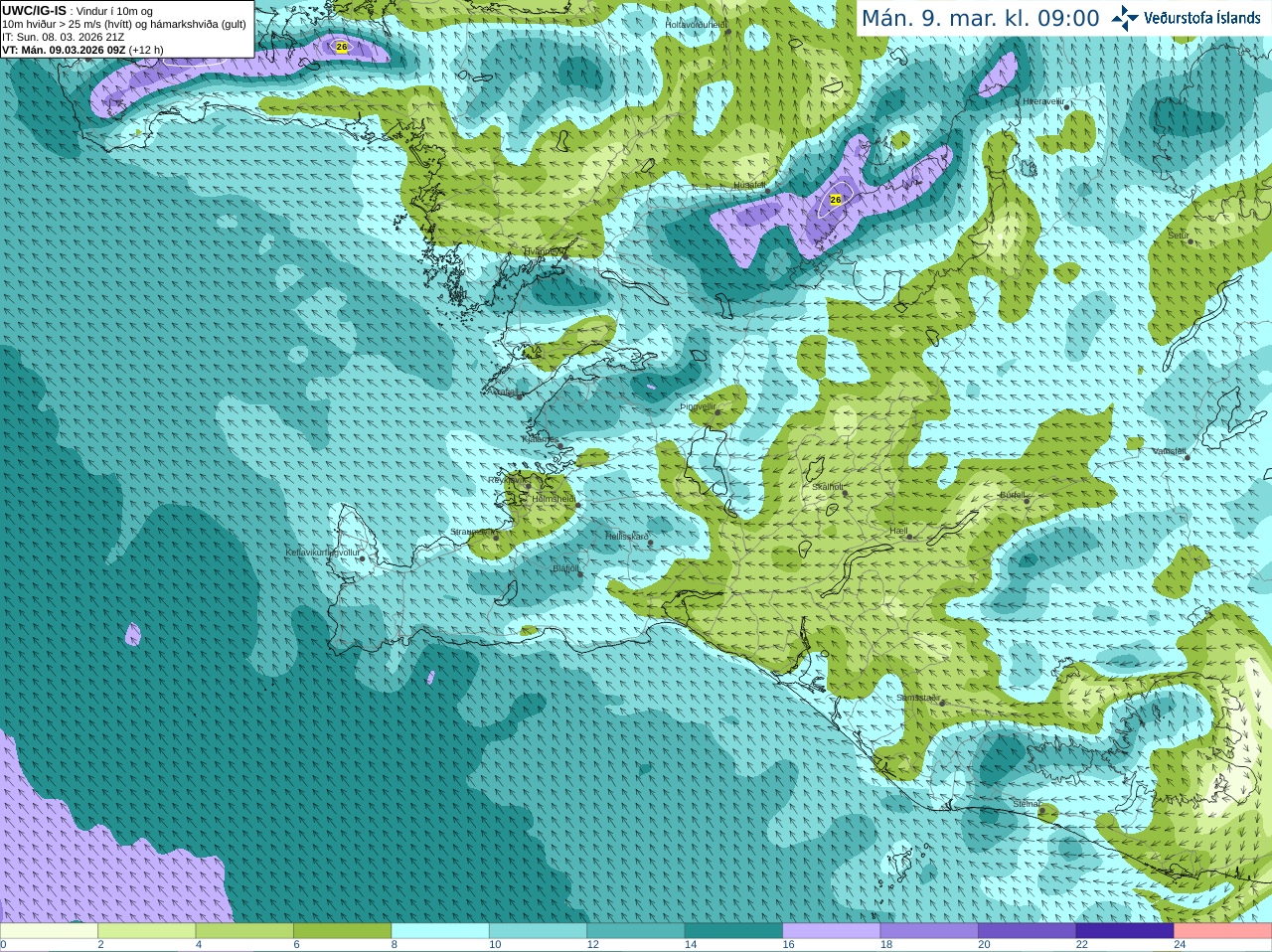Click the 2–4 m/s light green legend swatch
Screen dimensions: 1272x952
tap(146, 931)
